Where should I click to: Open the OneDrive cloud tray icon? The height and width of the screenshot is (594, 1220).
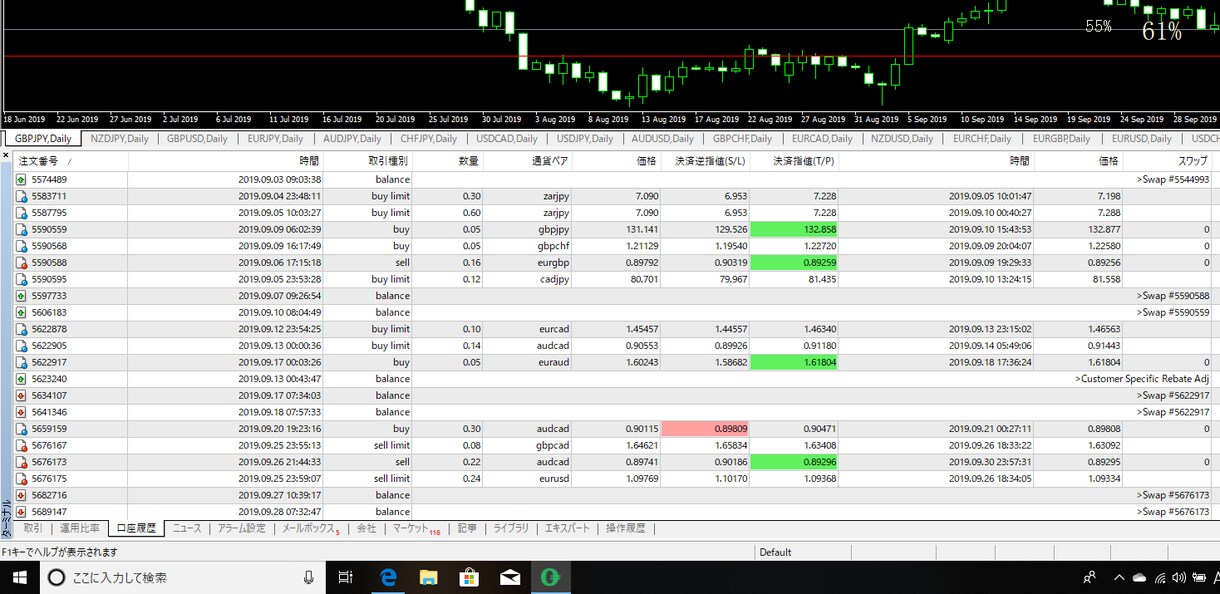(1139, 577)
